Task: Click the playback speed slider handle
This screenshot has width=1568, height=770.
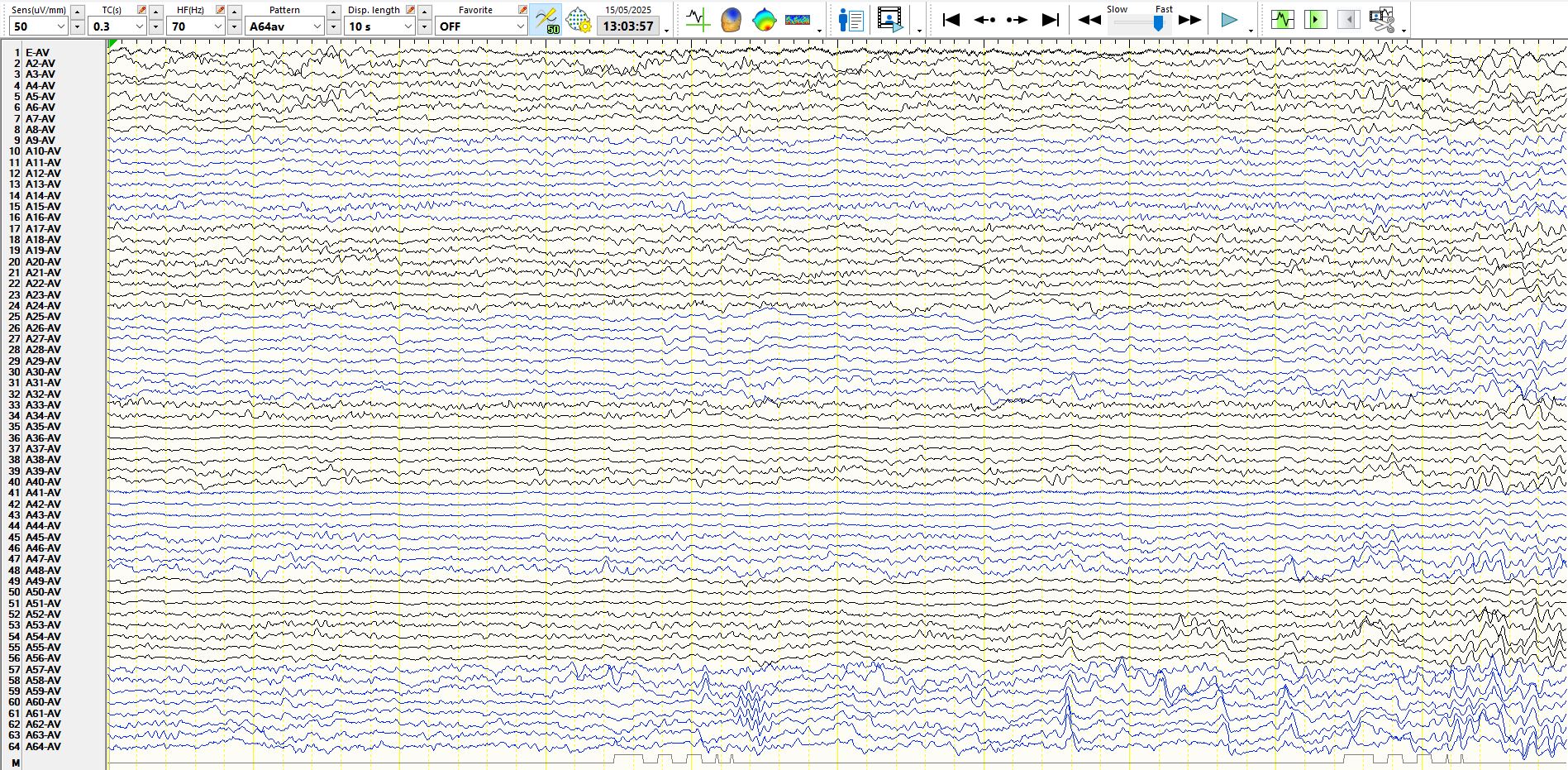Action: [x=1158, y=23]
